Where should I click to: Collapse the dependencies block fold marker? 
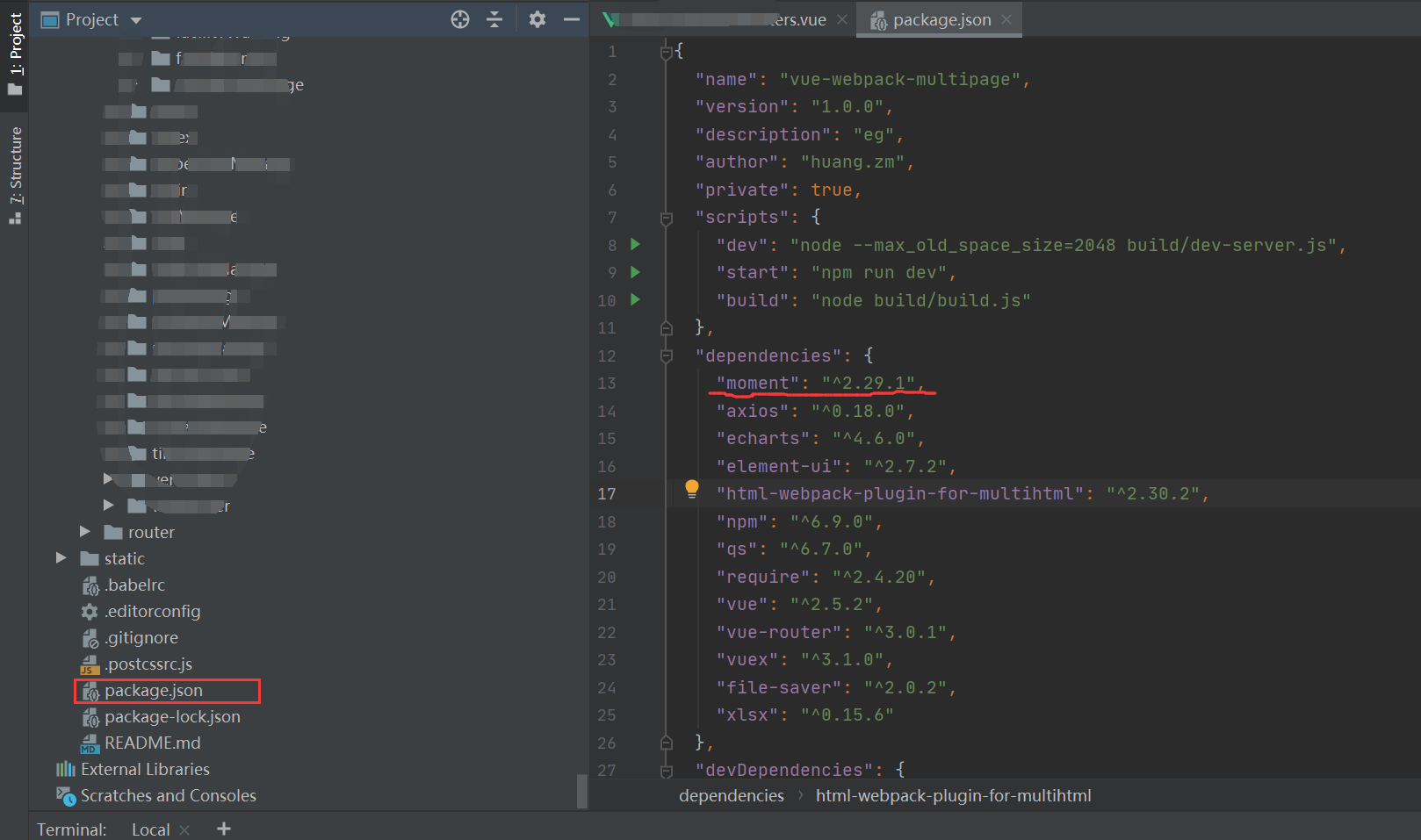coord(666,355)
